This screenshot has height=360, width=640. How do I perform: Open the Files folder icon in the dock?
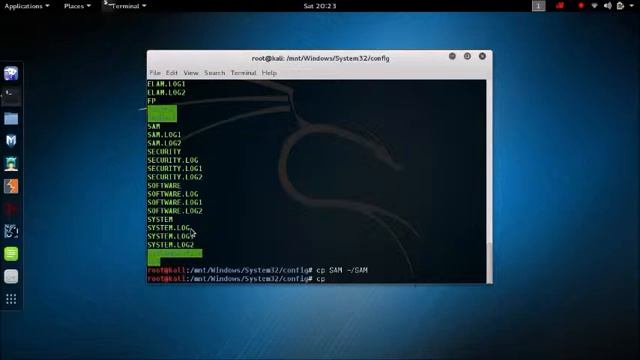(11, 119)
